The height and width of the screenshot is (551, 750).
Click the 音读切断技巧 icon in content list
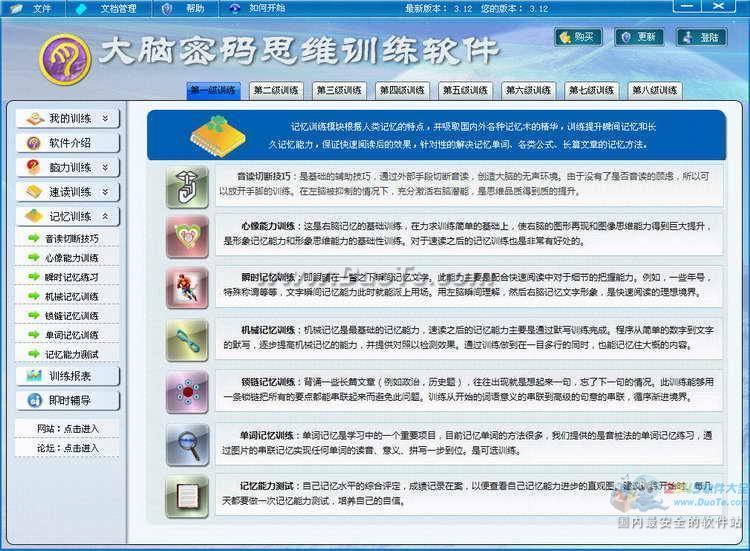tap(187, 186)
